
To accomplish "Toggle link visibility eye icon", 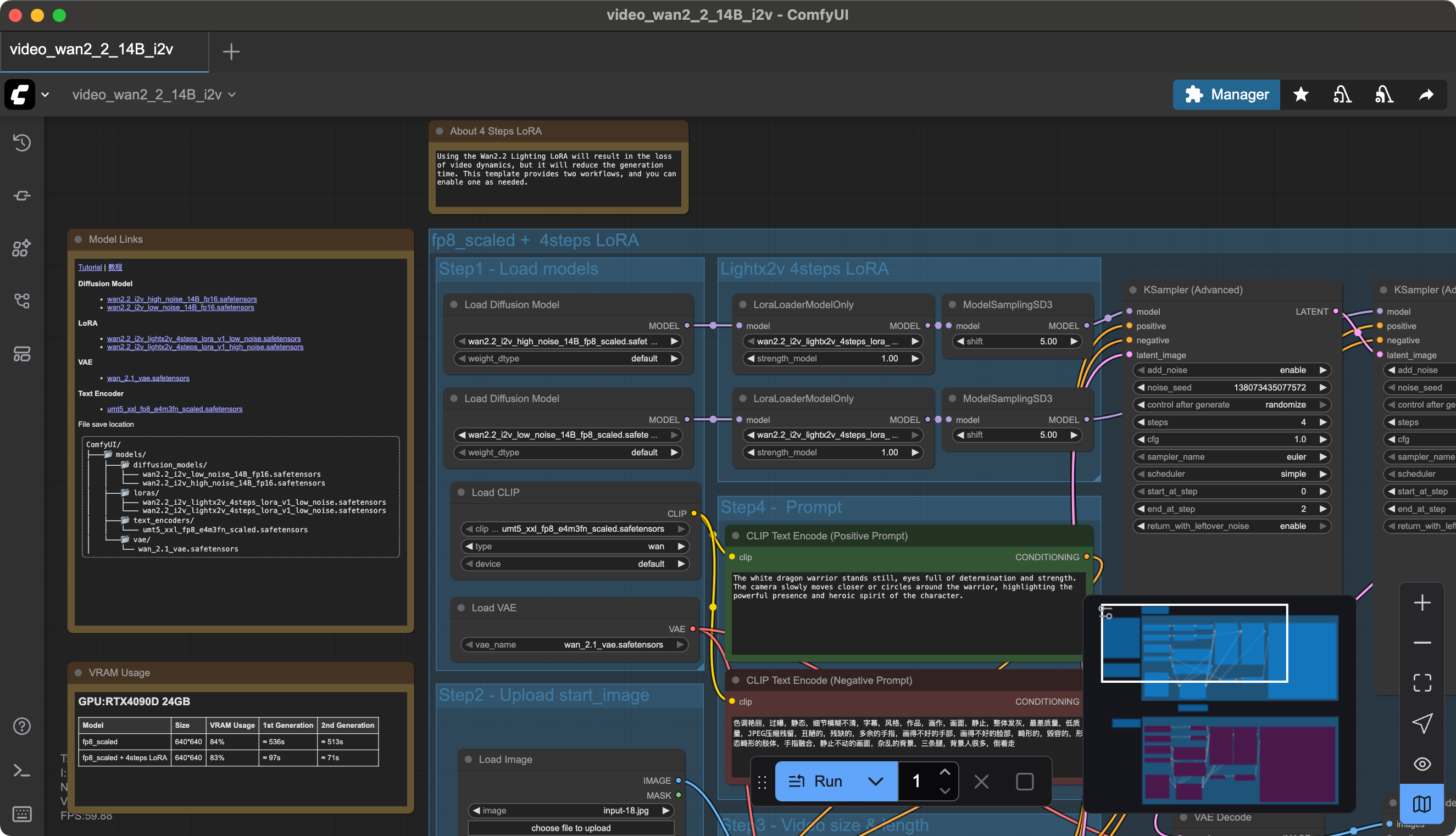I will 1422,763.
